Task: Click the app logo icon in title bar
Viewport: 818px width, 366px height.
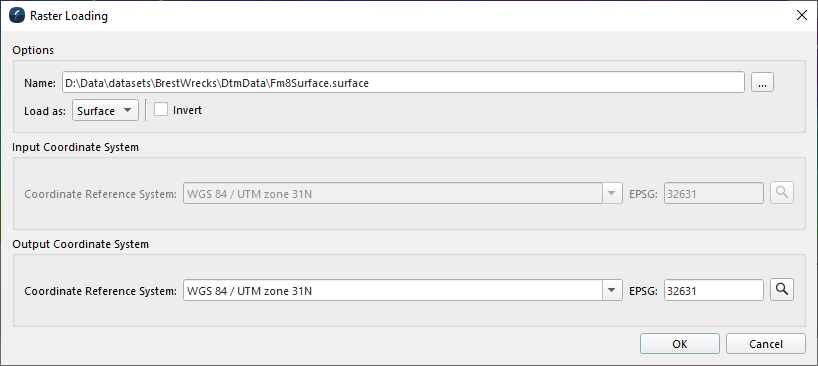Action: pyautogui.click(x=17, y=16)
